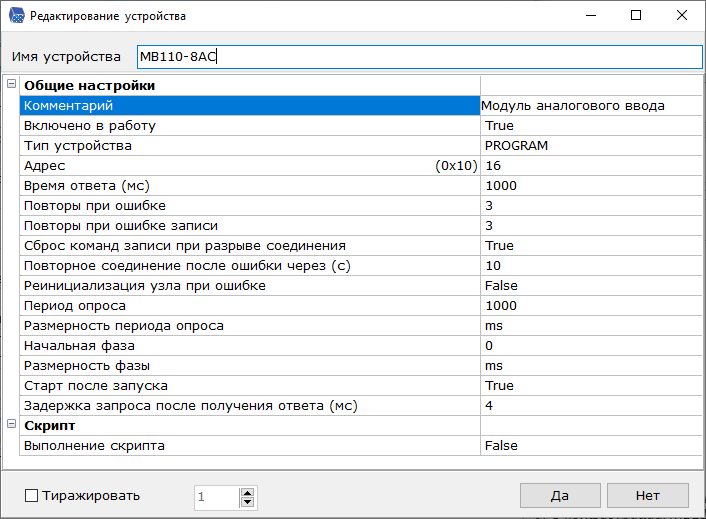Screen dimensions: 706x519
Task: Select the Размерность фазы row
Action: point(250,366)
